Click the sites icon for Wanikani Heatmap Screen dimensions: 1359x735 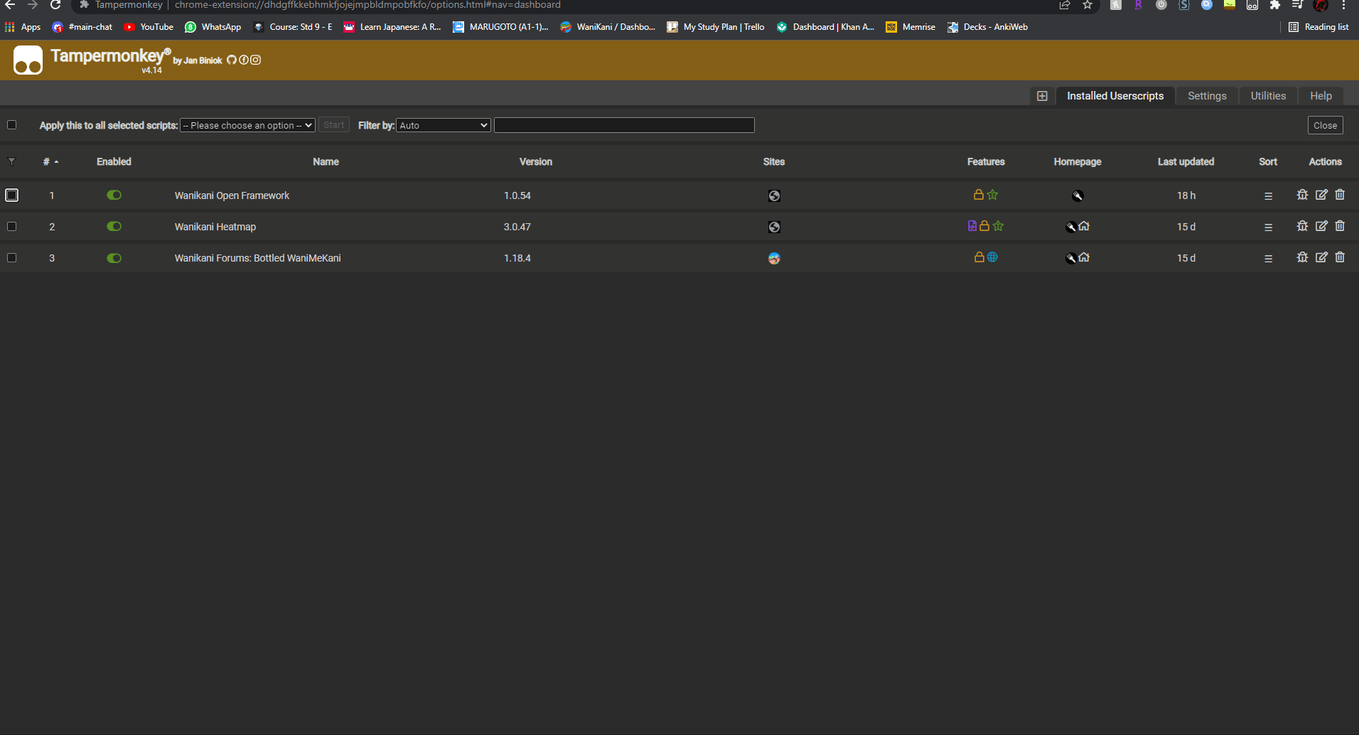click(x=774, y=227)
